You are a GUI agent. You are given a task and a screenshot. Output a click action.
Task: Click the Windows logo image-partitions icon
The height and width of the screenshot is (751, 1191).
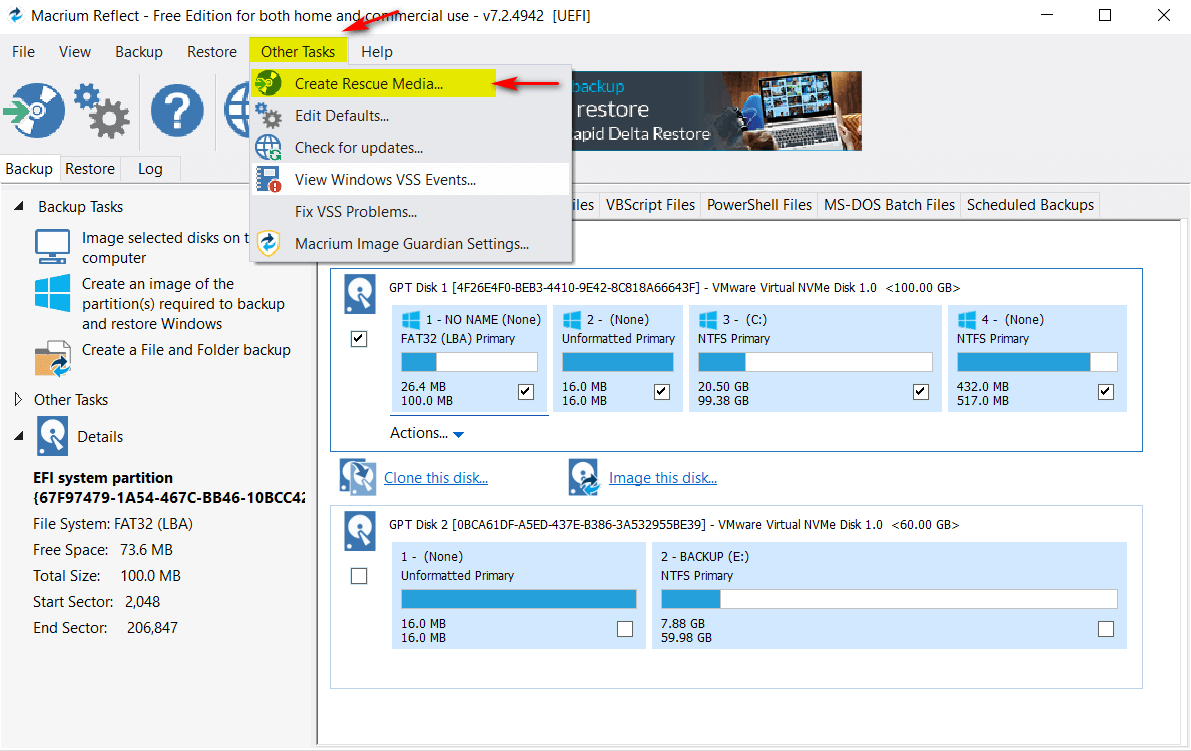tap(52, 293)
